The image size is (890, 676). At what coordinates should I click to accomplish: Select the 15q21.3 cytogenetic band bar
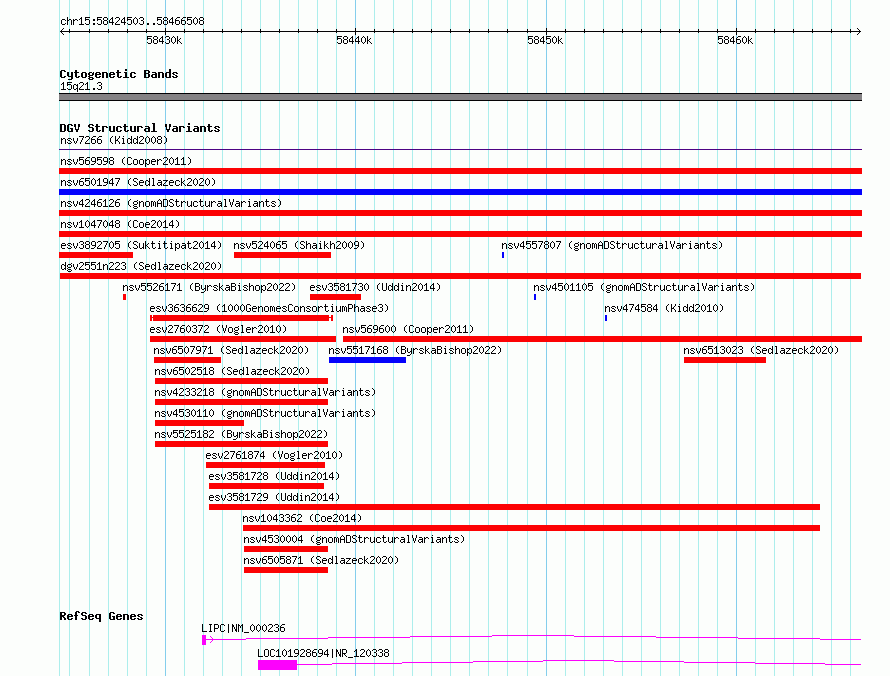click(x=460, y=97)
